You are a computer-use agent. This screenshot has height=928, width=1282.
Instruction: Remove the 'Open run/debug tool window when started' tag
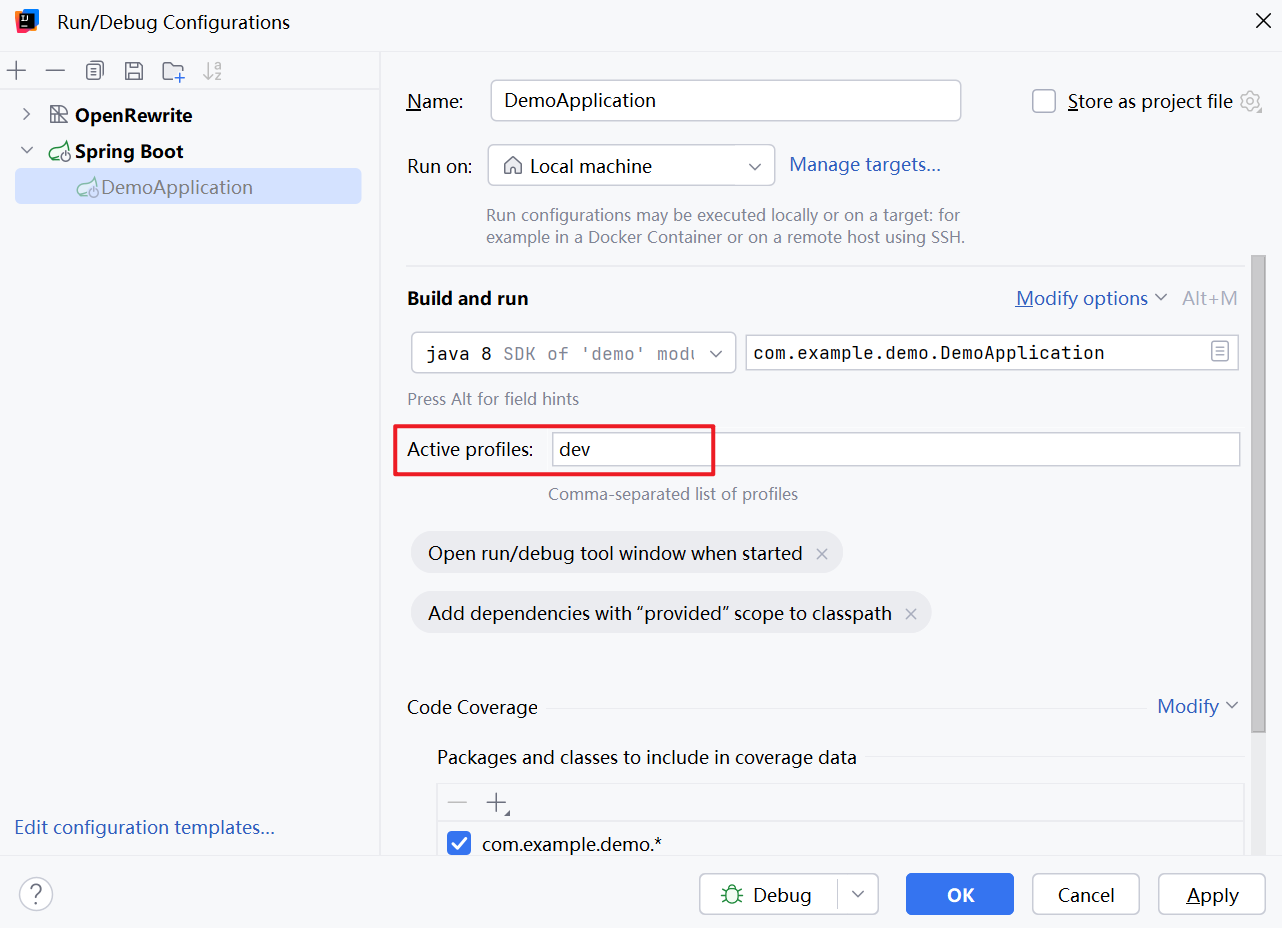click(x=822, y=553)
